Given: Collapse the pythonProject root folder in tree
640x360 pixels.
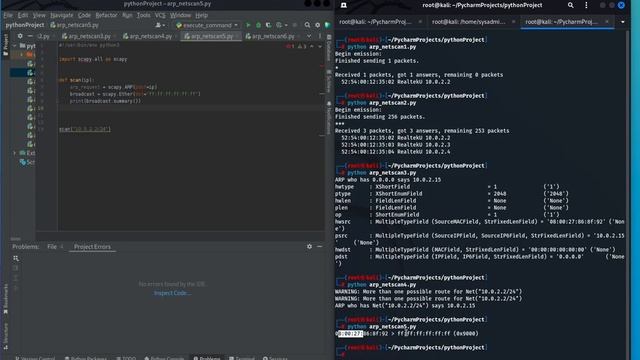Looking at the screenshot, I should point(15,46).
